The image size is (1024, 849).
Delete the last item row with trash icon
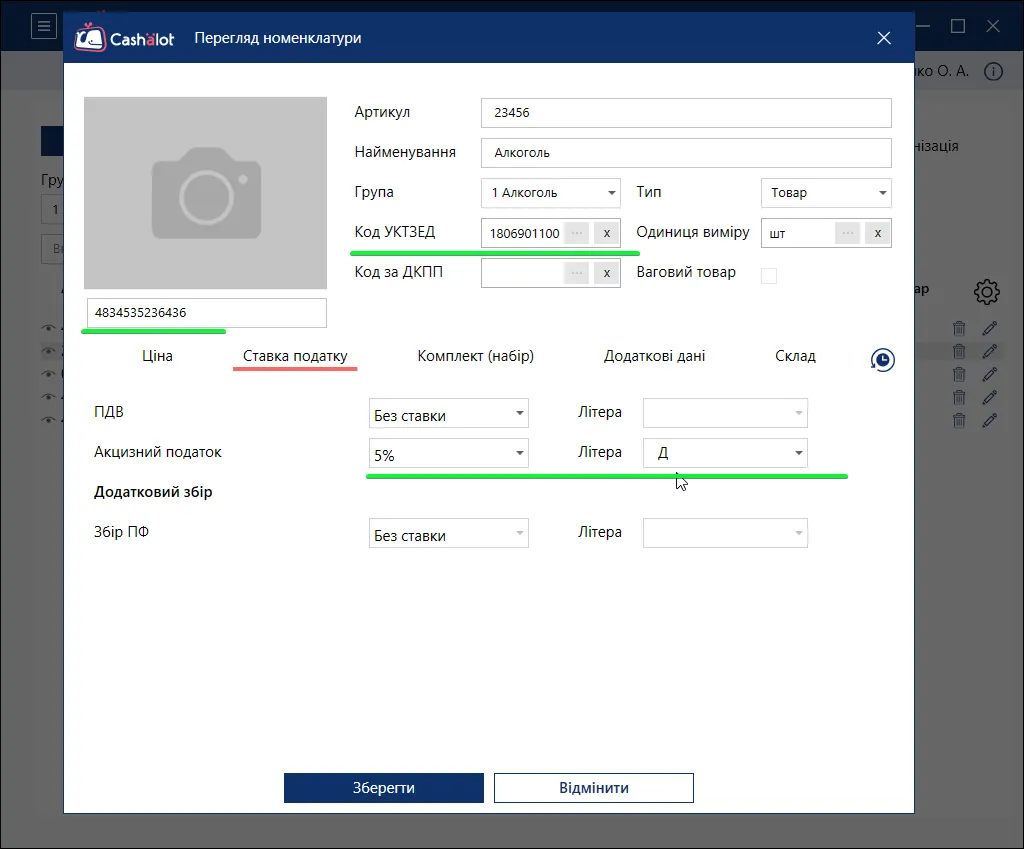[x=959, y=420]
